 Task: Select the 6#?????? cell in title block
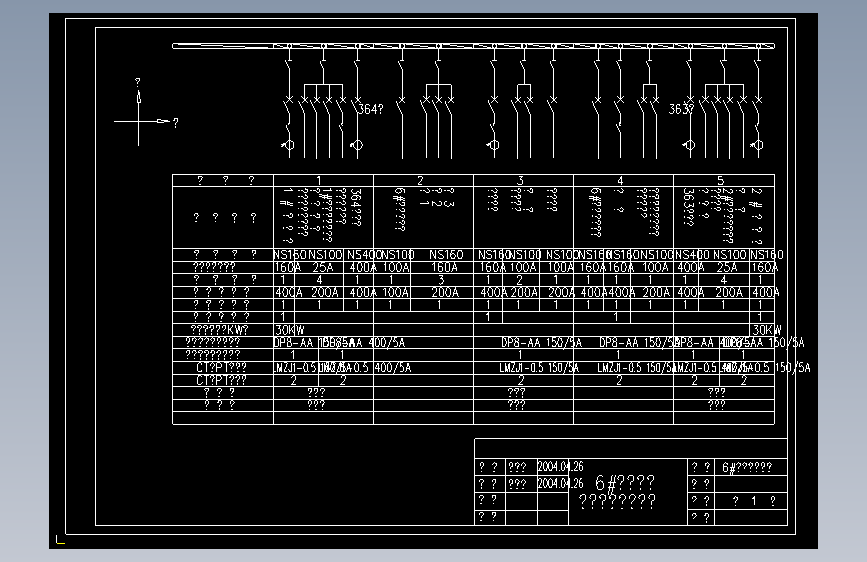[x=747, y=467]
